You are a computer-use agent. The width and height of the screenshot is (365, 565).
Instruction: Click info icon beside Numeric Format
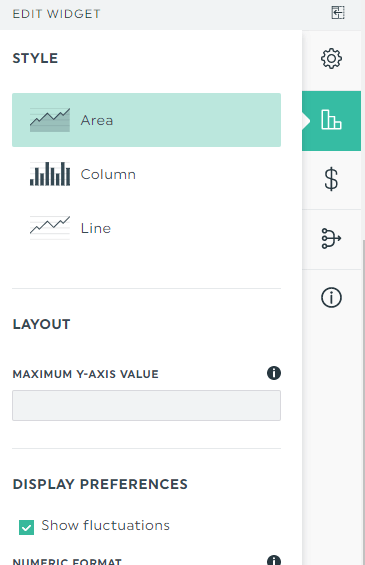point(274,561)
